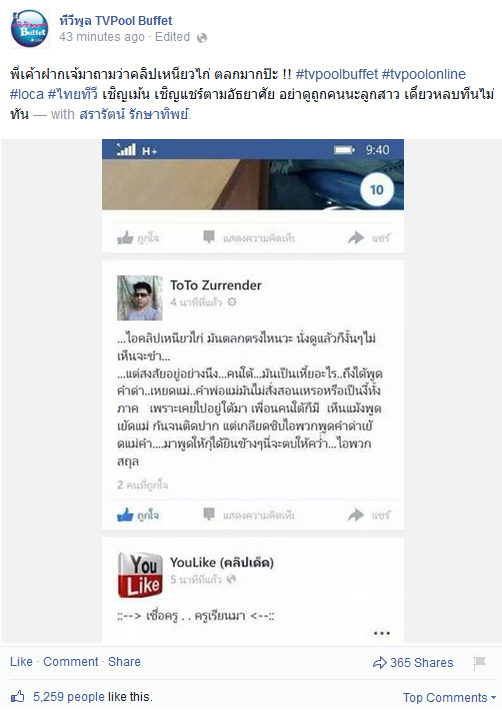This screenshot has width=502, height=720.
Task: Open the YouLike logo thumbnail
Action: click(x=140, y=575)
